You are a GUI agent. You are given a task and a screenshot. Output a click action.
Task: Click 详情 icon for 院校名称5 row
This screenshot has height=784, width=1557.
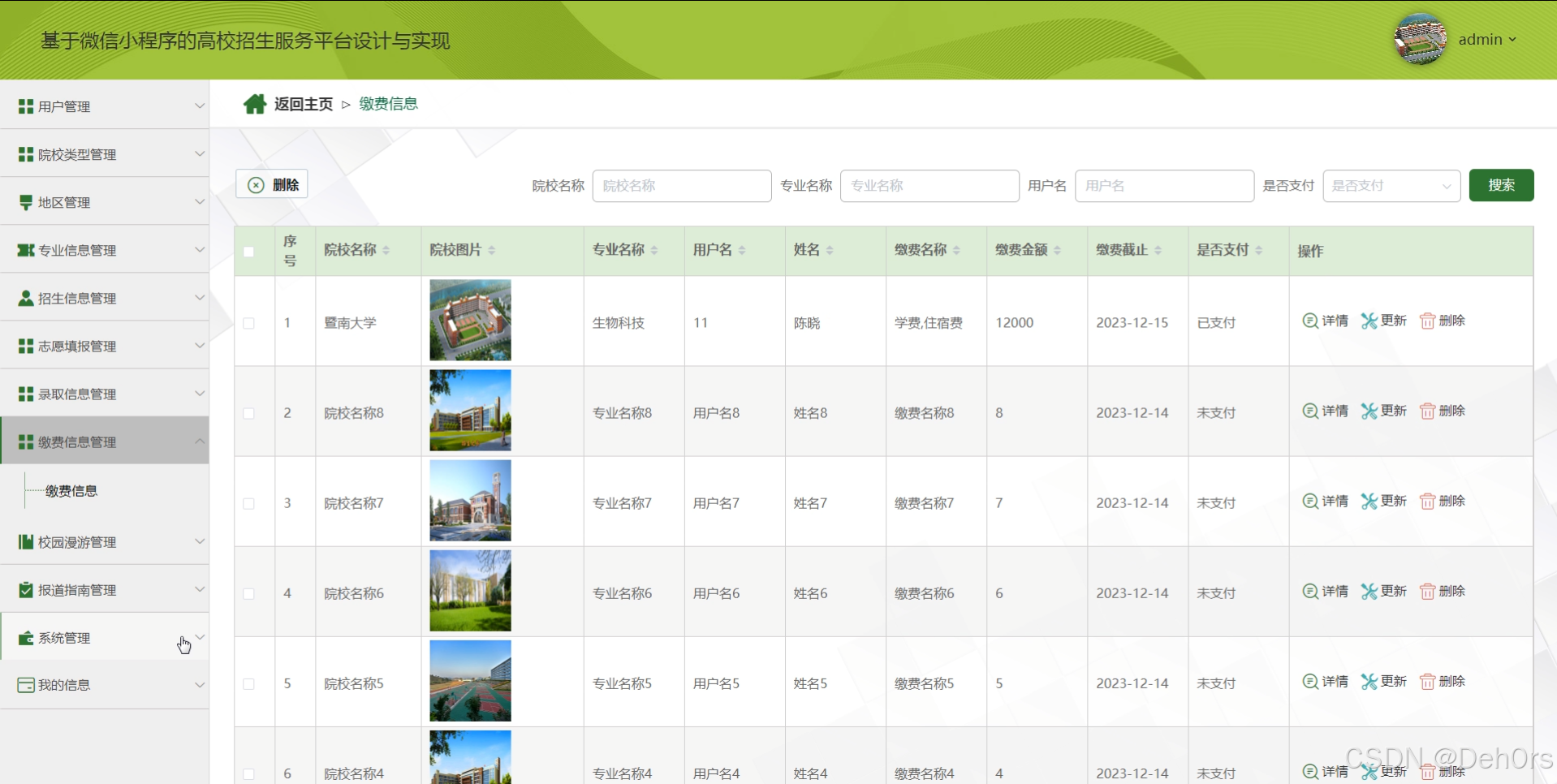(x=1310, y=681)
